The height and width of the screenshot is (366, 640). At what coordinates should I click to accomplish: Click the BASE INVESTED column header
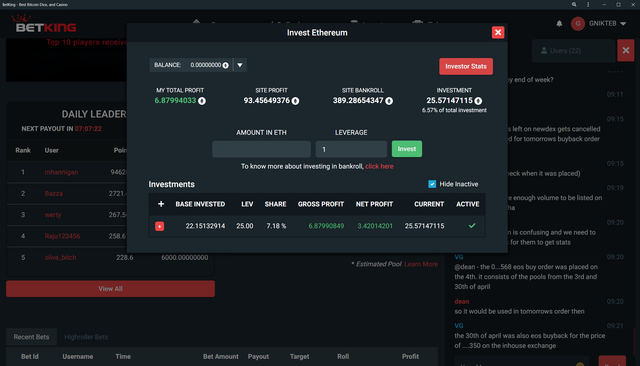[200, 204]
